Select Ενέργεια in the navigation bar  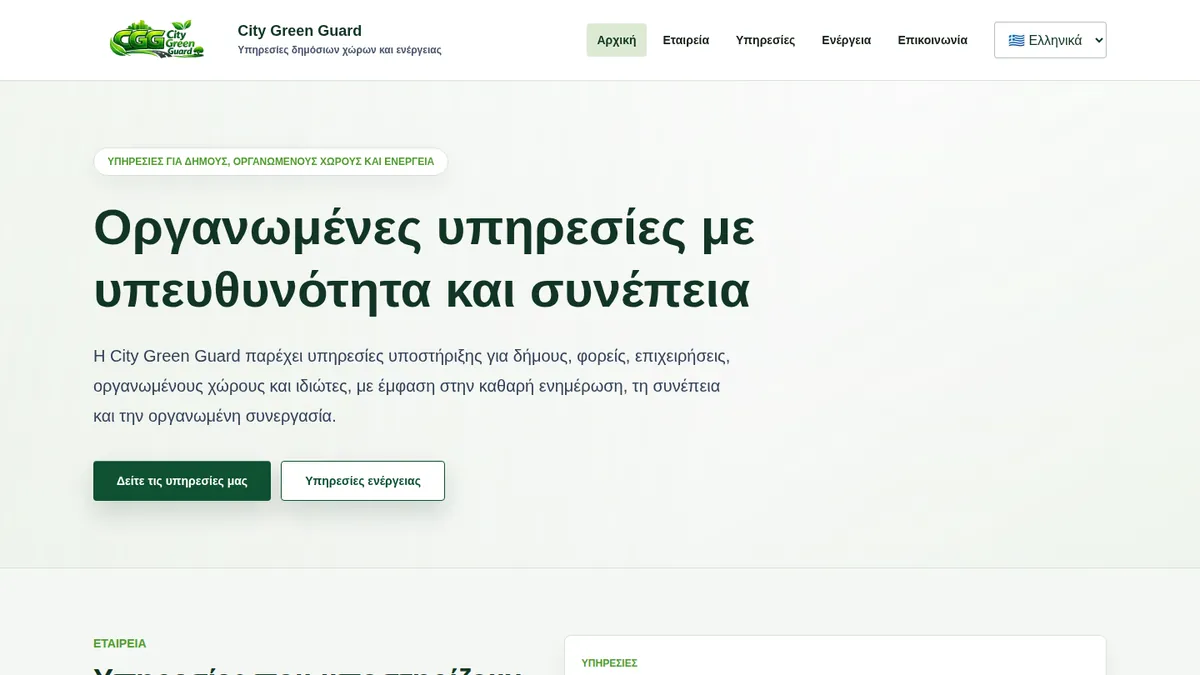[846, 40]
